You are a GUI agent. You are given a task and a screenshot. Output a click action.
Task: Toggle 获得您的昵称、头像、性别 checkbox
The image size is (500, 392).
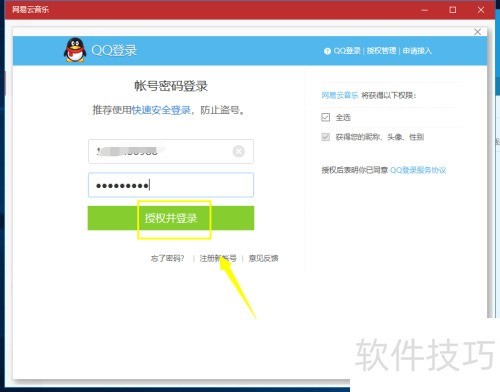pyautogui.click(x=326, y=137)
